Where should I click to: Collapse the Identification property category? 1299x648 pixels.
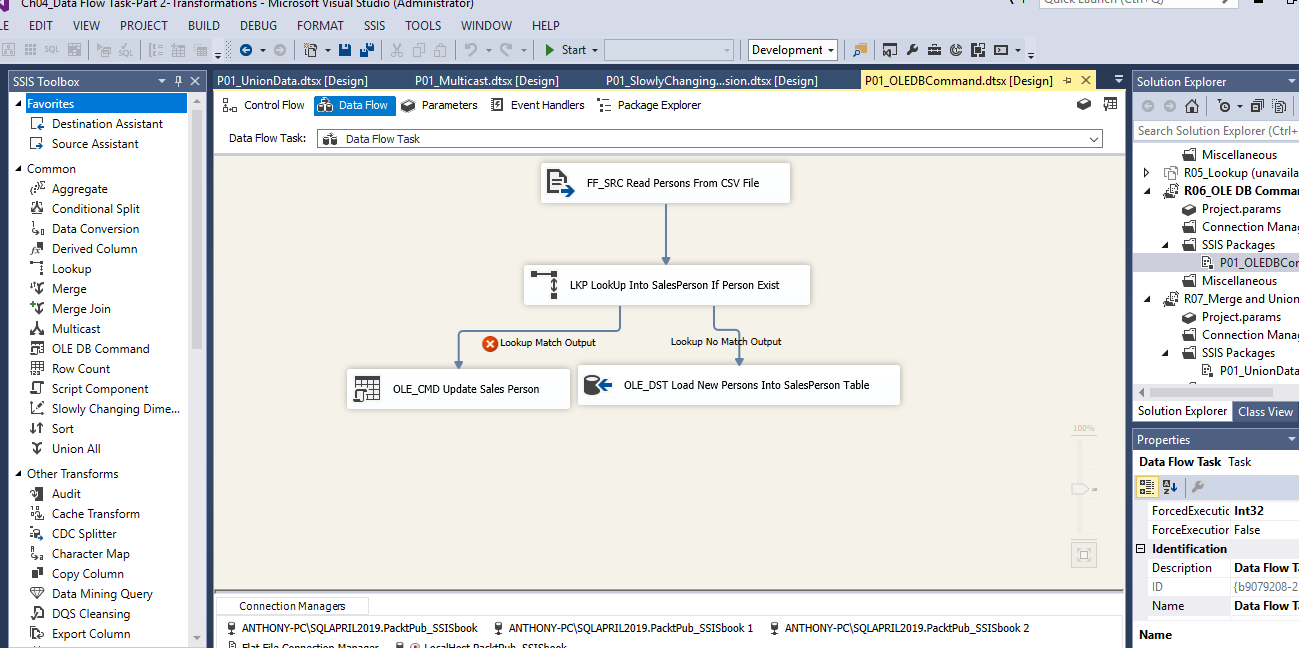1141,549
